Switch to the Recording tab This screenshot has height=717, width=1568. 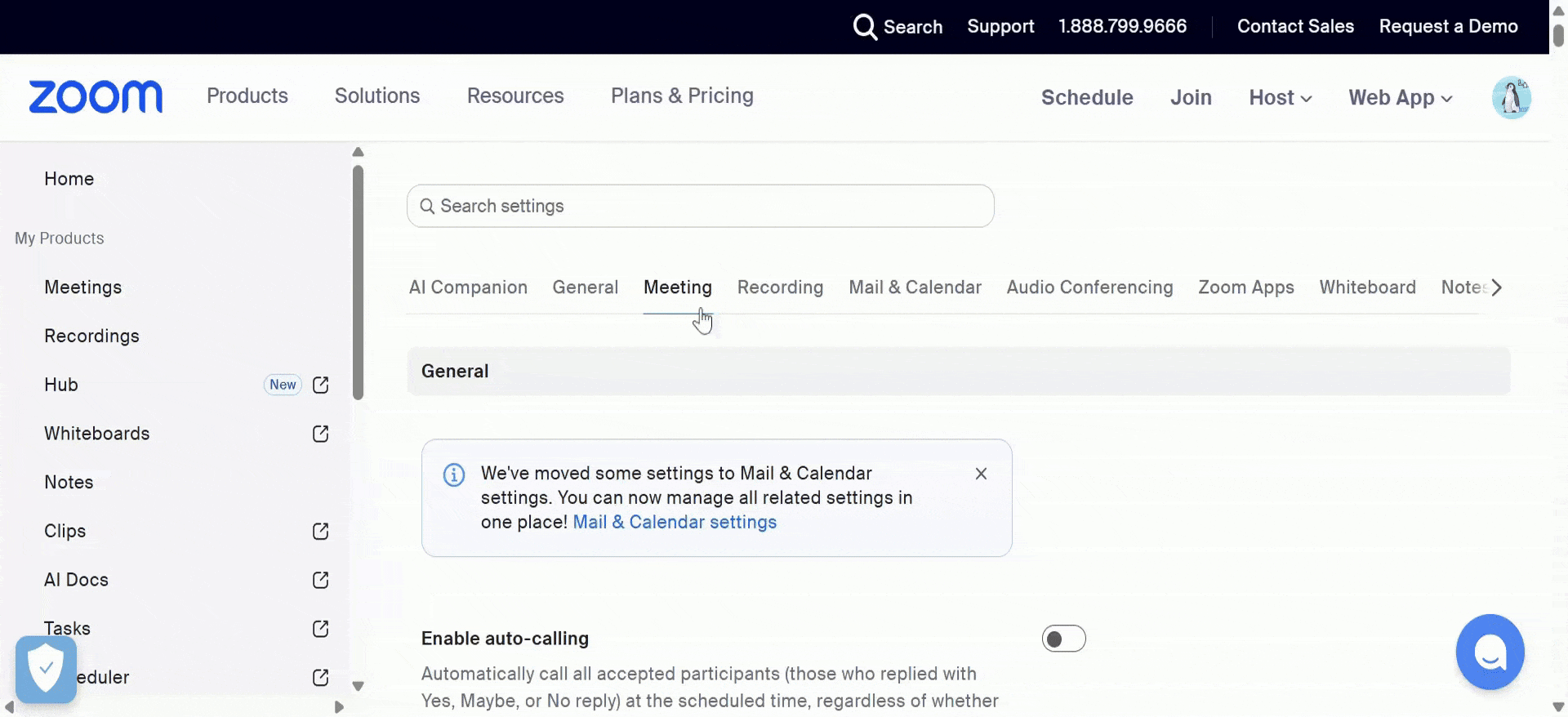780,287
